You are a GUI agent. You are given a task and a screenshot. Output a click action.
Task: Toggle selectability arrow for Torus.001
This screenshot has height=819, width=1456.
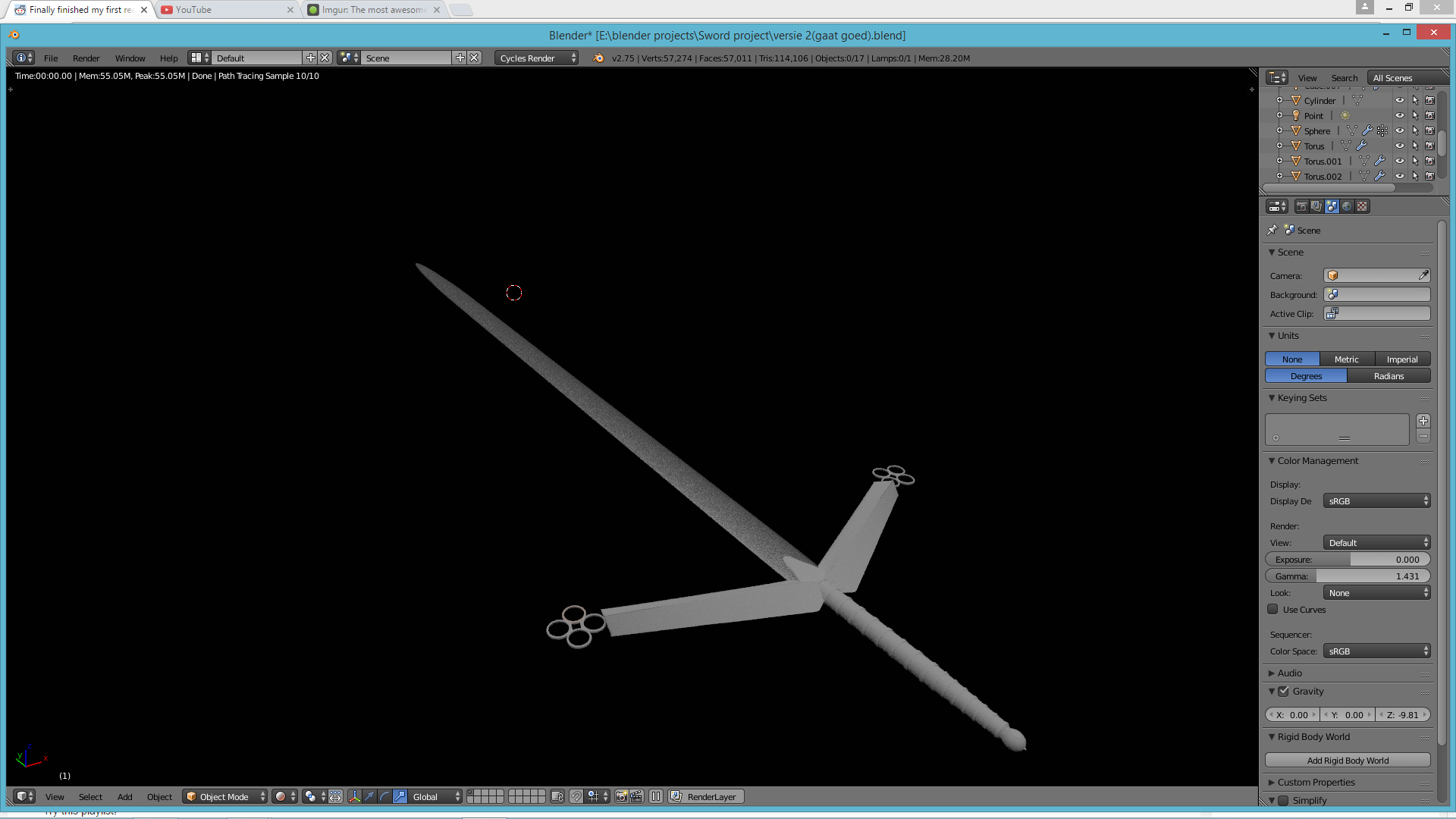[x=1415, y=161]
